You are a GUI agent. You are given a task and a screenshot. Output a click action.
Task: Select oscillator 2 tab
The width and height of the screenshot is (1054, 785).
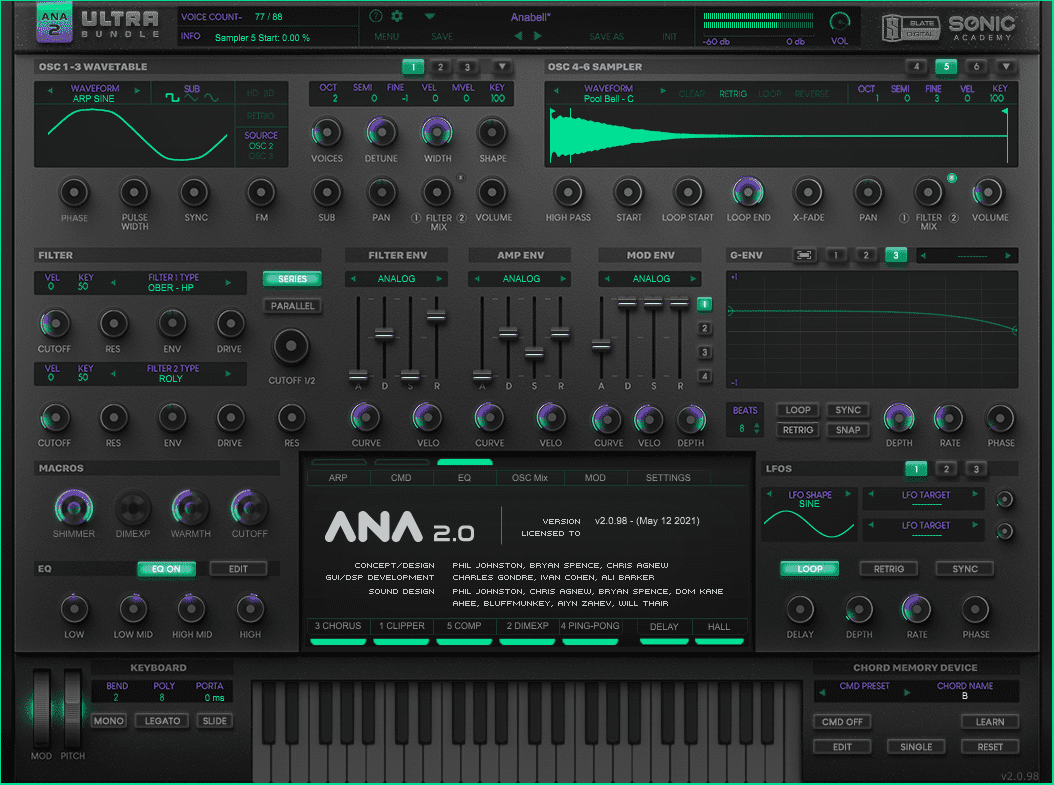(x=440, y=67)
